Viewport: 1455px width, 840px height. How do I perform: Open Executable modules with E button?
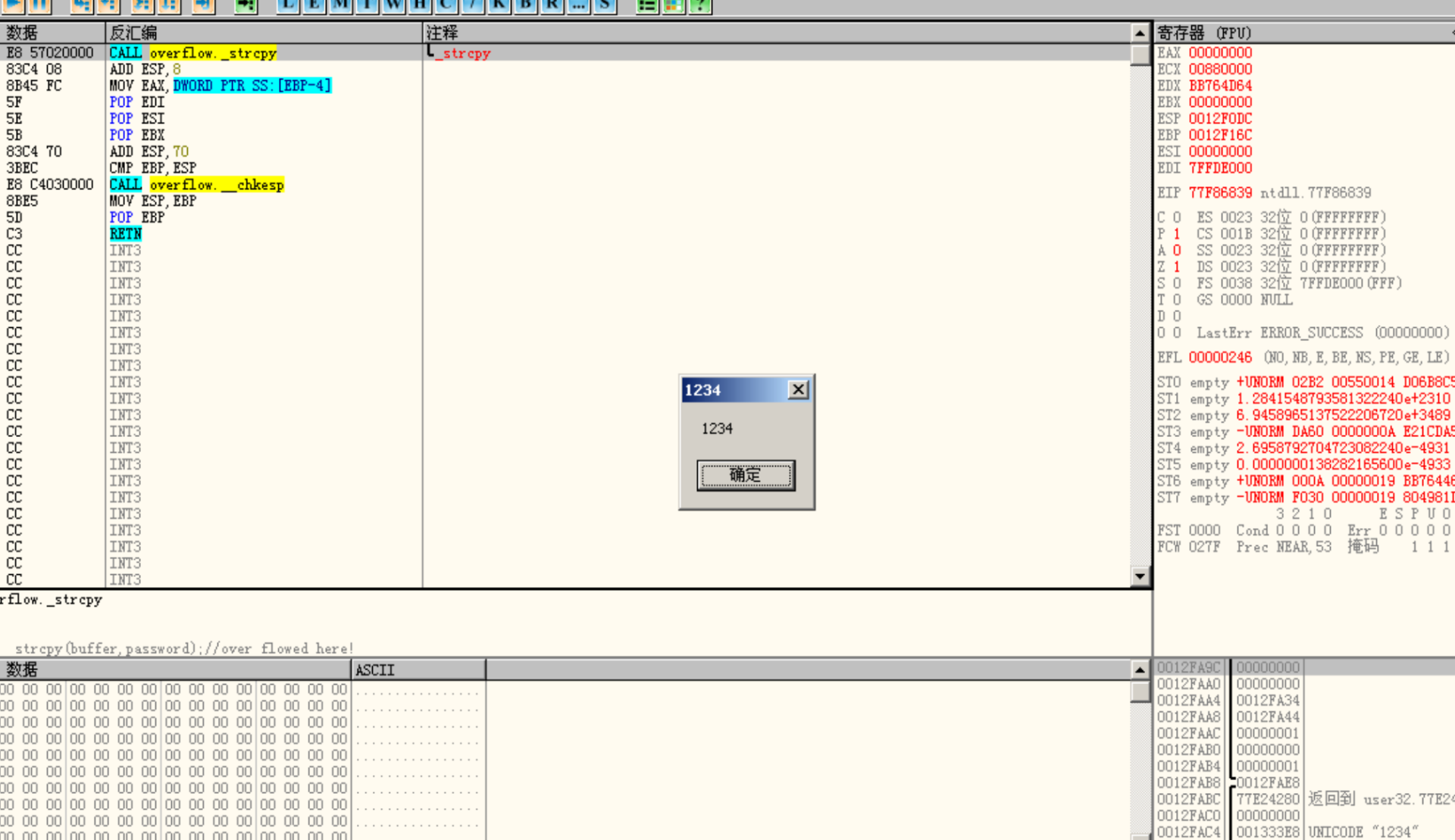pyautogui.click(x=314, y=5)
